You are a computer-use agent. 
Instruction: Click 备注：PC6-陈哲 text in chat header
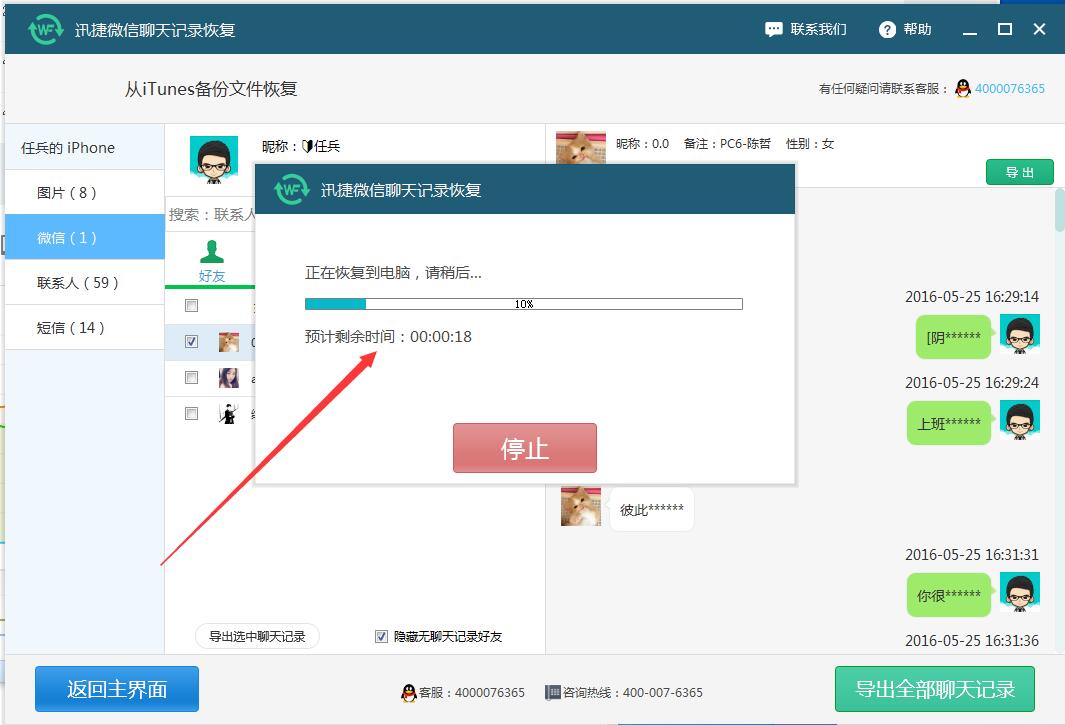coord(727,143)
